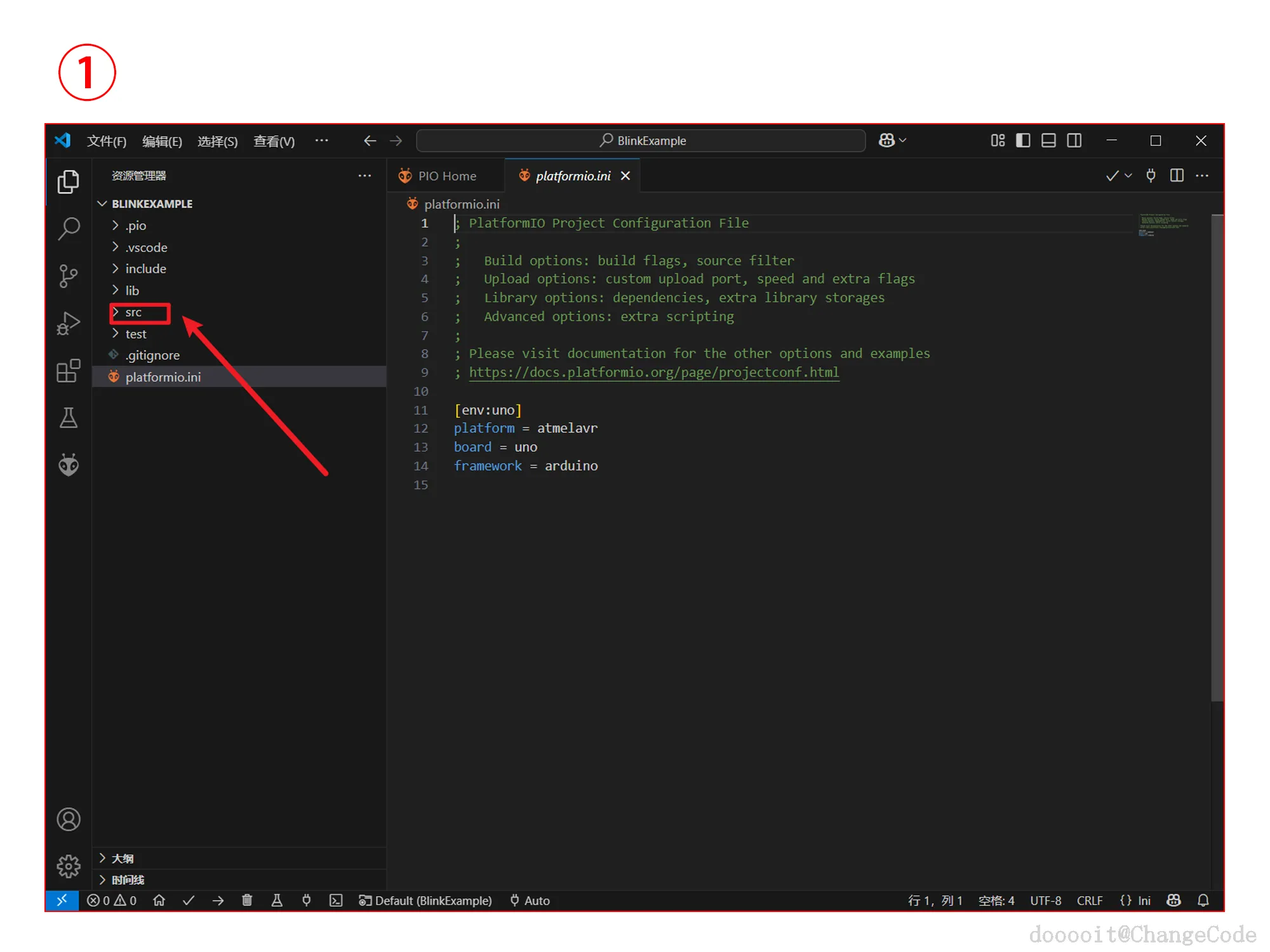Click PlatformIO Clean trash icon in status bar

coord(247,901)
